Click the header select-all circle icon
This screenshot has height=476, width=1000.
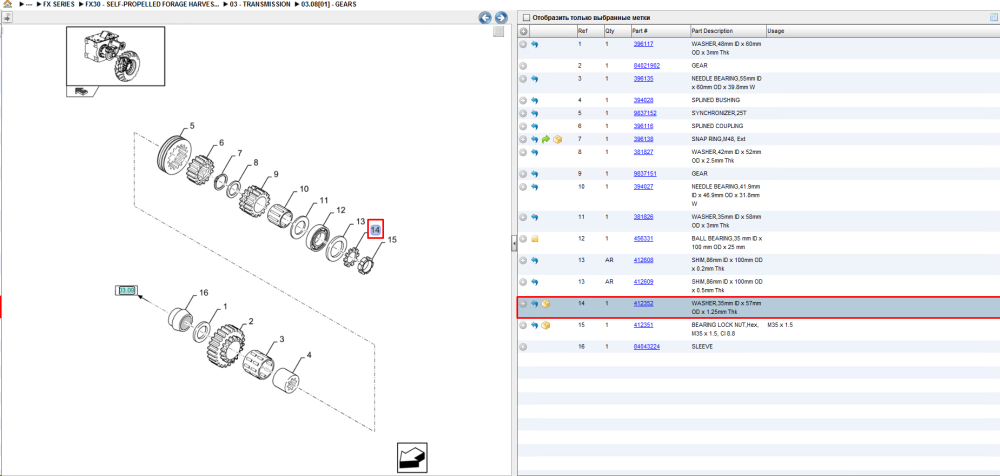(524, 31)
